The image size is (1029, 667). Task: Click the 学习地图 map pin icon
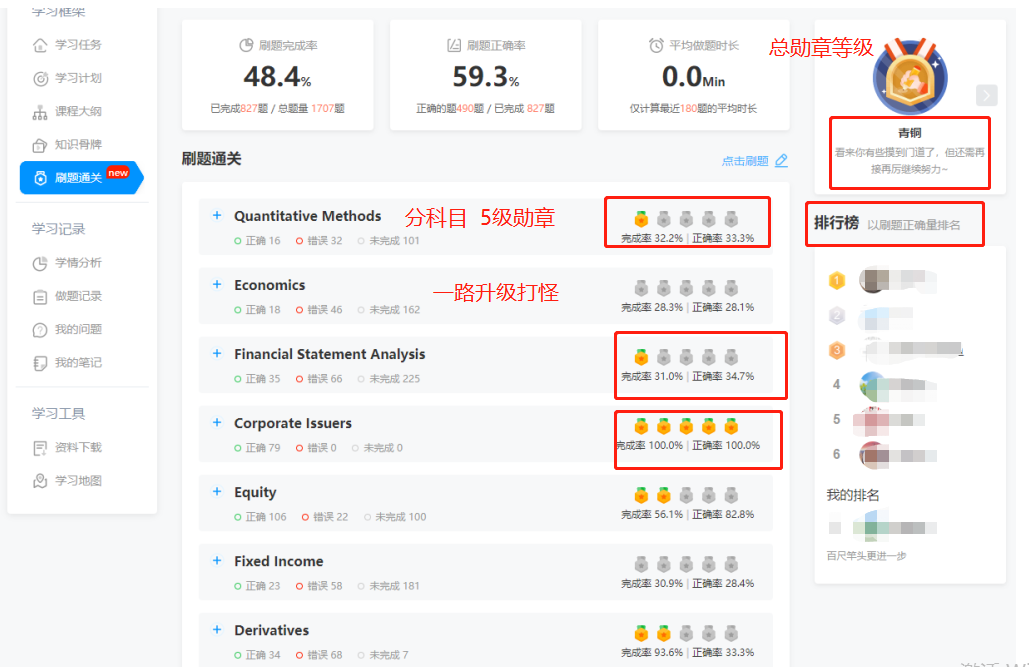(x=40, y=481)
